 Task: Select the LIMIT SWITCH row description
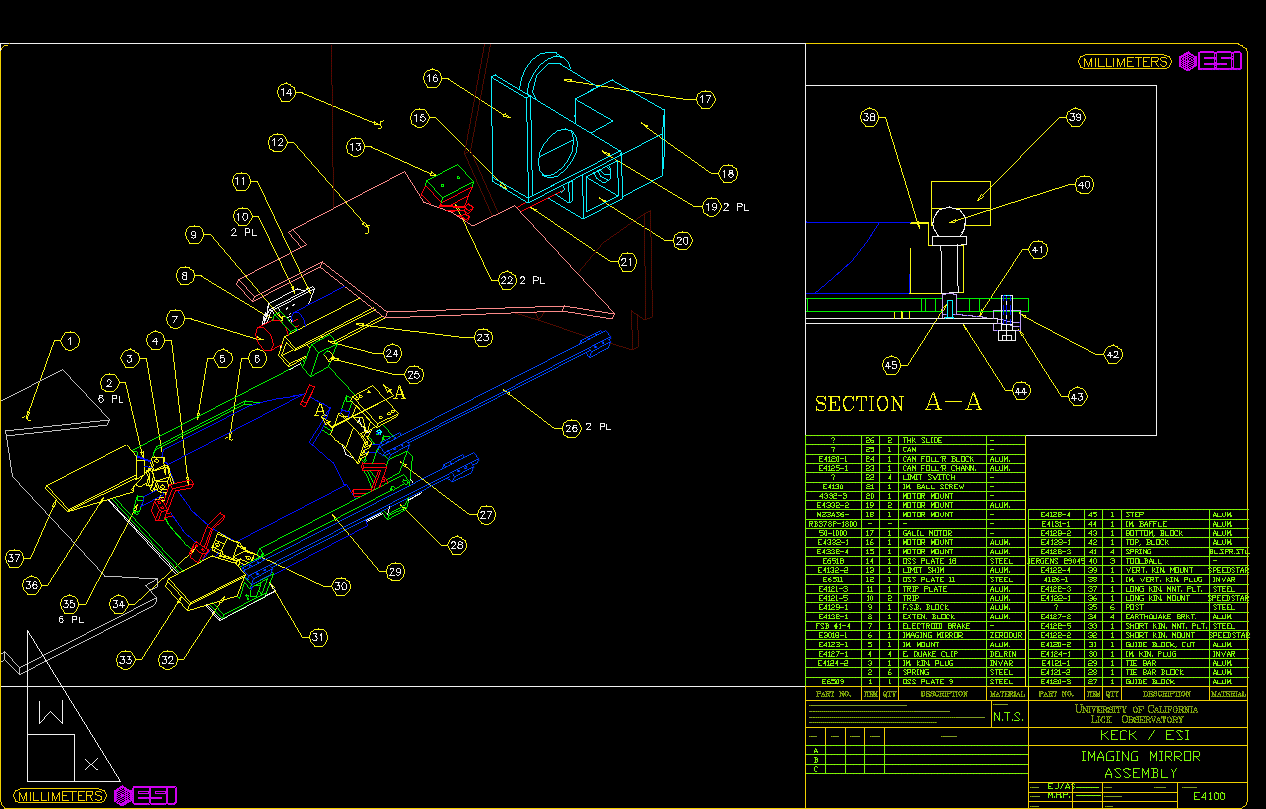pyautogui.click(x=928, y=477)
